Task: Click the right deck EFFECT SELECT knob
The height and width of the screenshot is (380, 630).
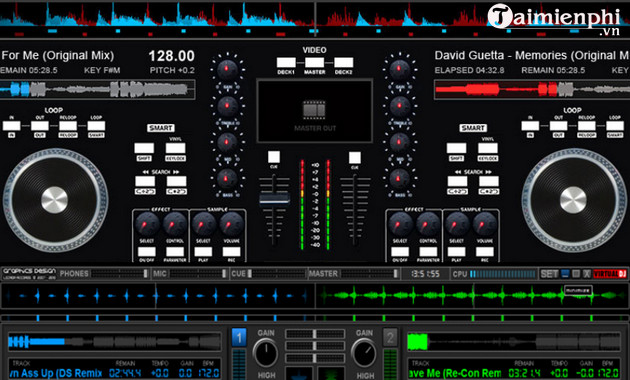Action: [x=400, y=224]
